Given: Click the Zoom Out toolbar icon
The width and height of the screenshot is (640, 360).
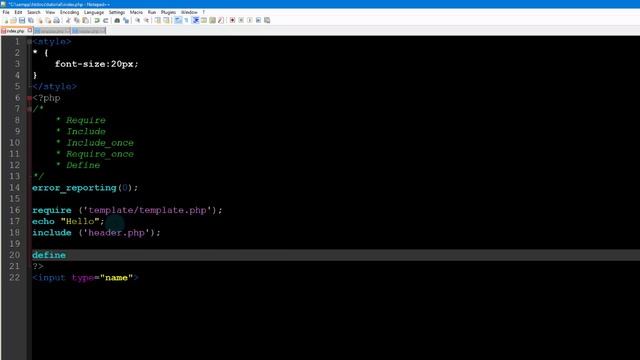Looking at the screenshot, I should click(x=146, y=20).
